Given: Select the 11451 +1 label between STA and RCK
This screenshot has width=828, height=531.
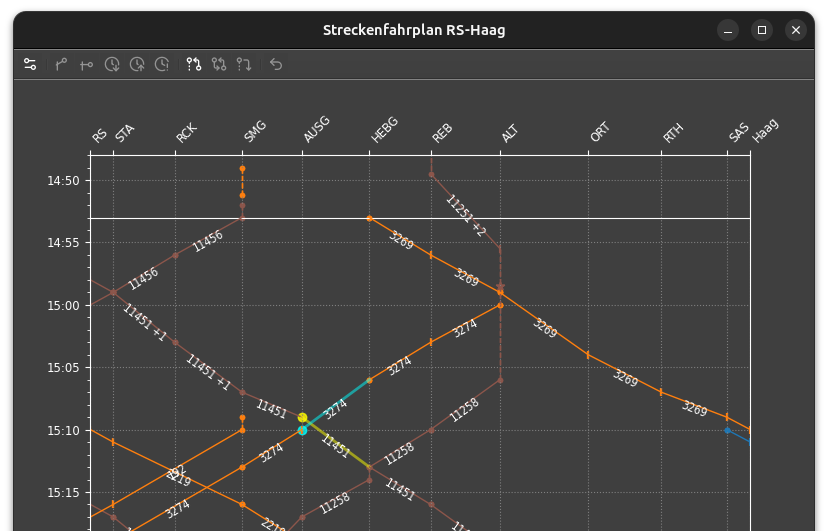Looking at the screenshot, I should point(145,323).
